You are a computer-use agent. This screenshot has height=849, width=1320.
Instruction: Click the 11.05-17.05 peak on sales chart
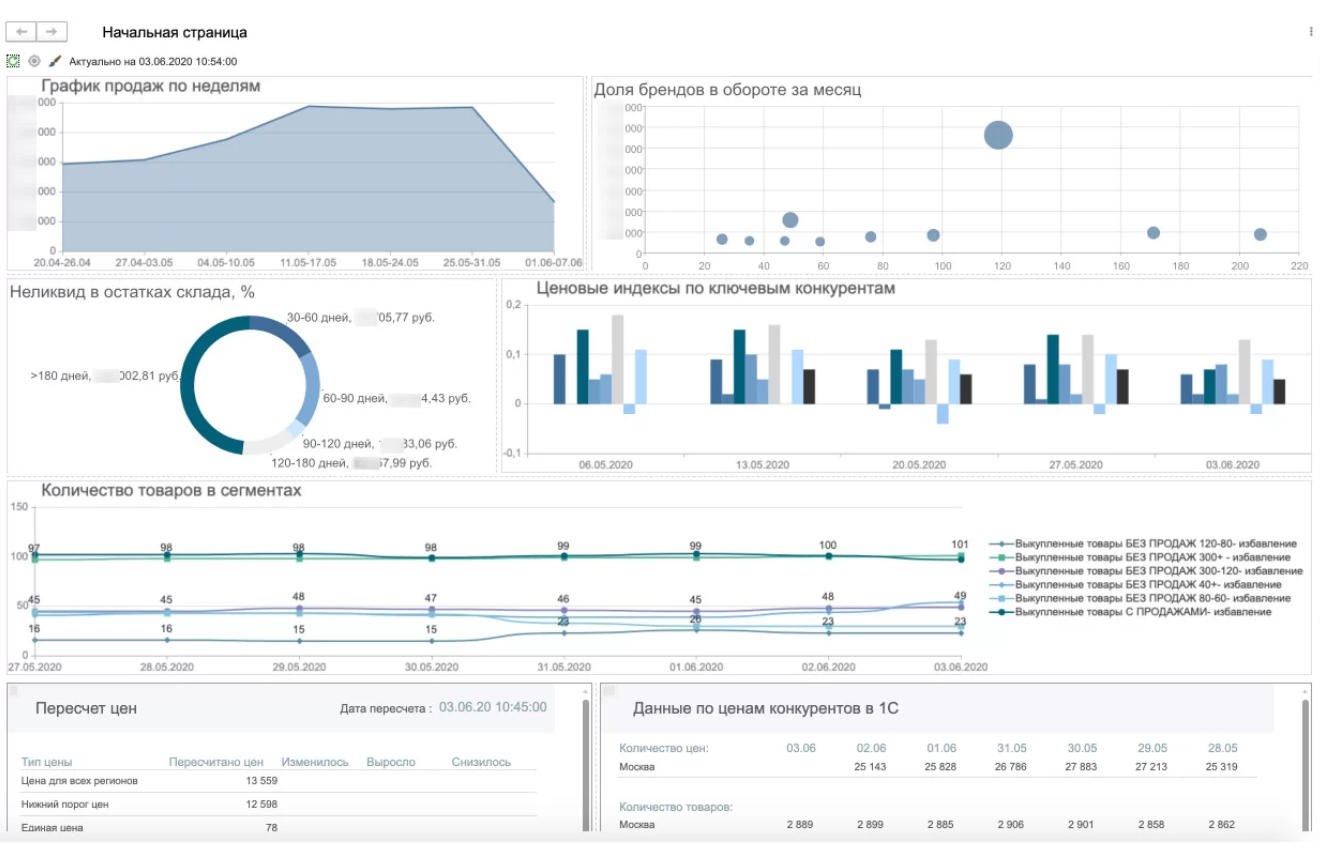click(309, 106)
